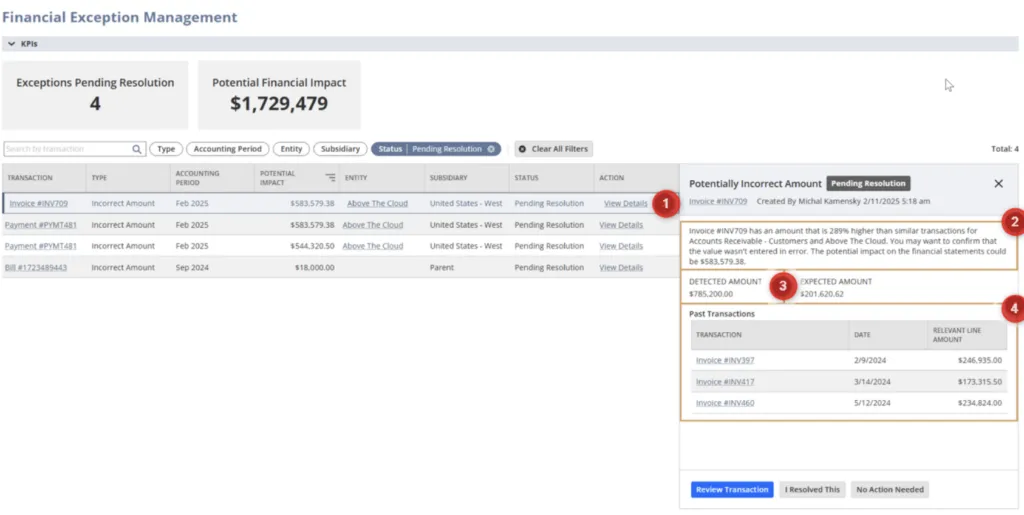The height and width of the screenshot is (515, 1024).
Task: Open past transaction Invoice #INV460
Action: [x=725, y=403]
